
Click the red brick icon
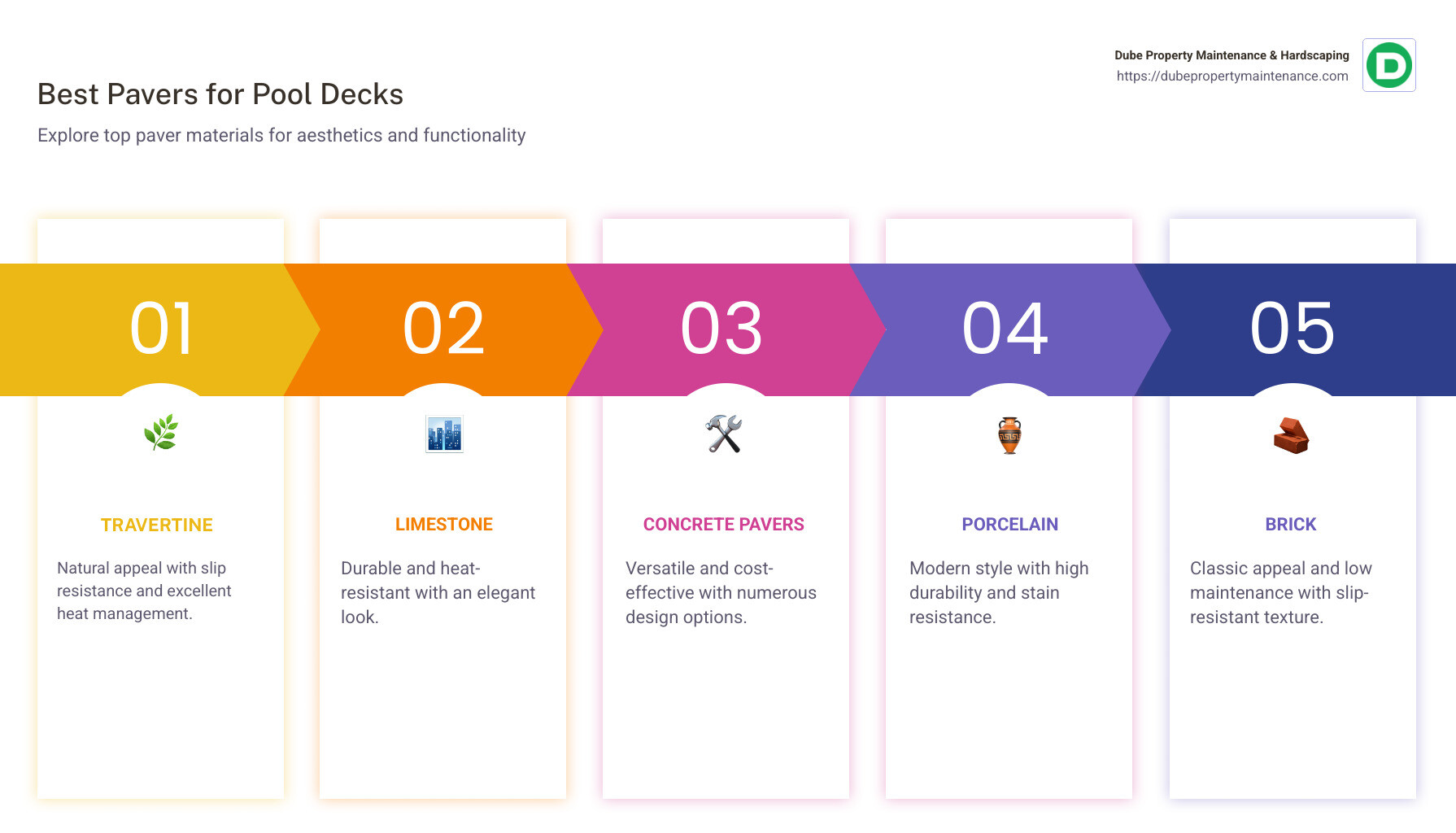point(1291,435)
